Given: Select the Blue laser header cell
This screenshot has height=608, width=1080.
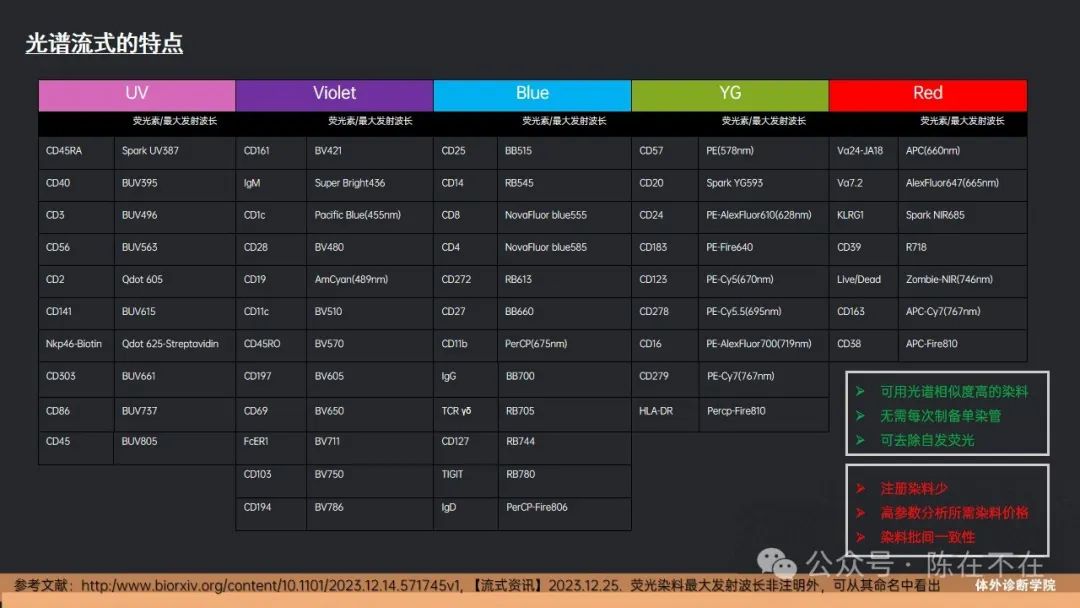Looking at the screenshot, I should [x=532, y=94].
